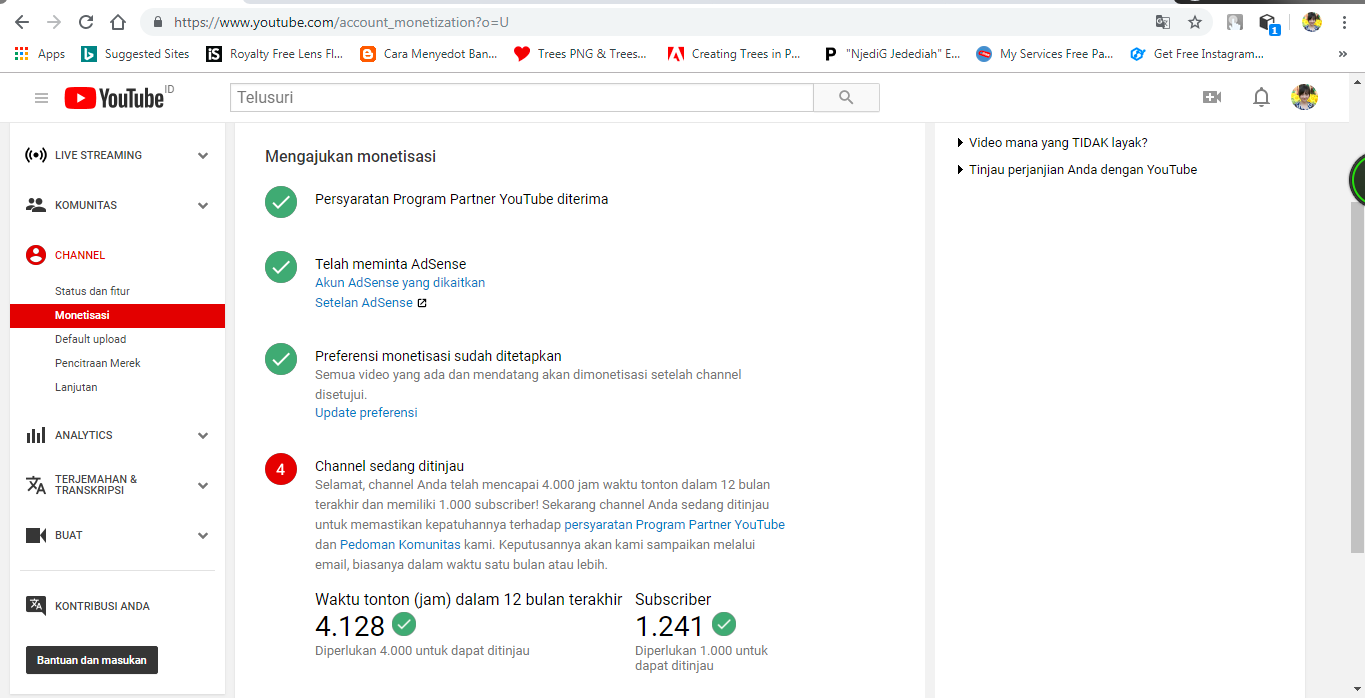Open the Royalty Free Lens Fl... bookmark
The height and width of the screenshot is (698, 1365).
274,54
